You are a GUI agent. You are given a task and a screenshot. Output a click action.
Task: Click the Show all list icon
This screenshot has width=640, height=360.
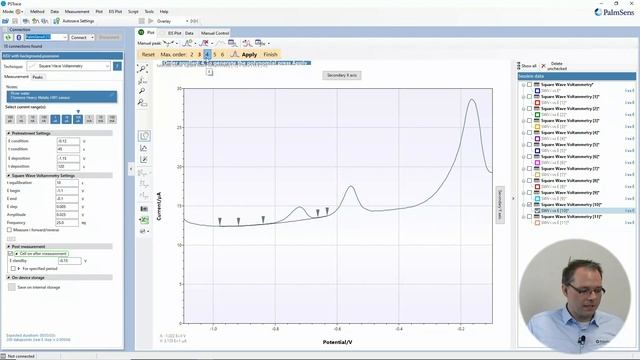tap(519, 66)
